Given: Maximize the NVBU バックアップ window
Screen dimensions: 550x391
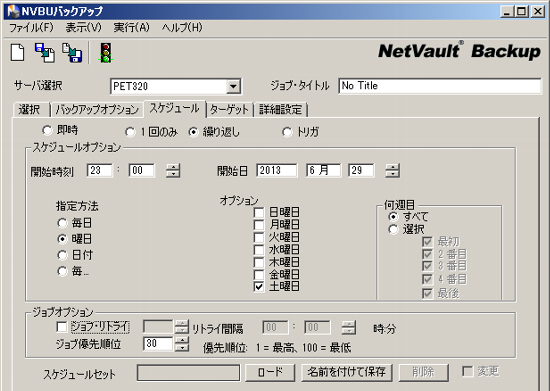Looking at the screenshot, I should 521,12.
